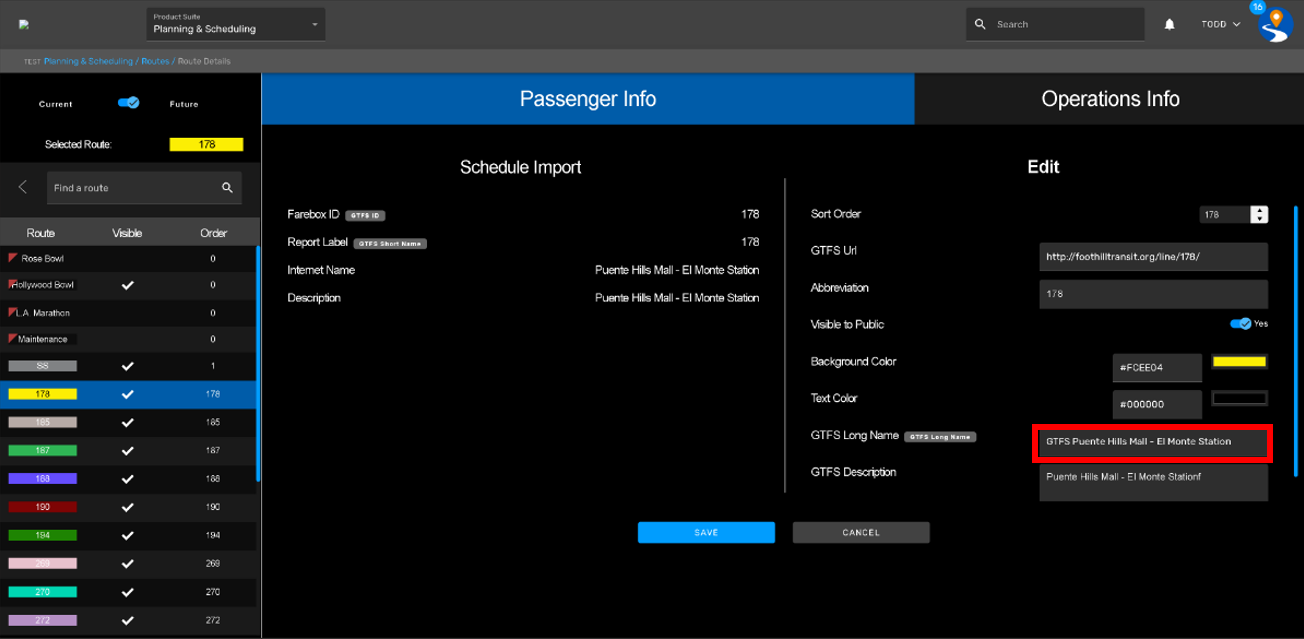1304x639 pixels.
Task: Switch to the Operations Info tab
Action: coord(1109,99)
